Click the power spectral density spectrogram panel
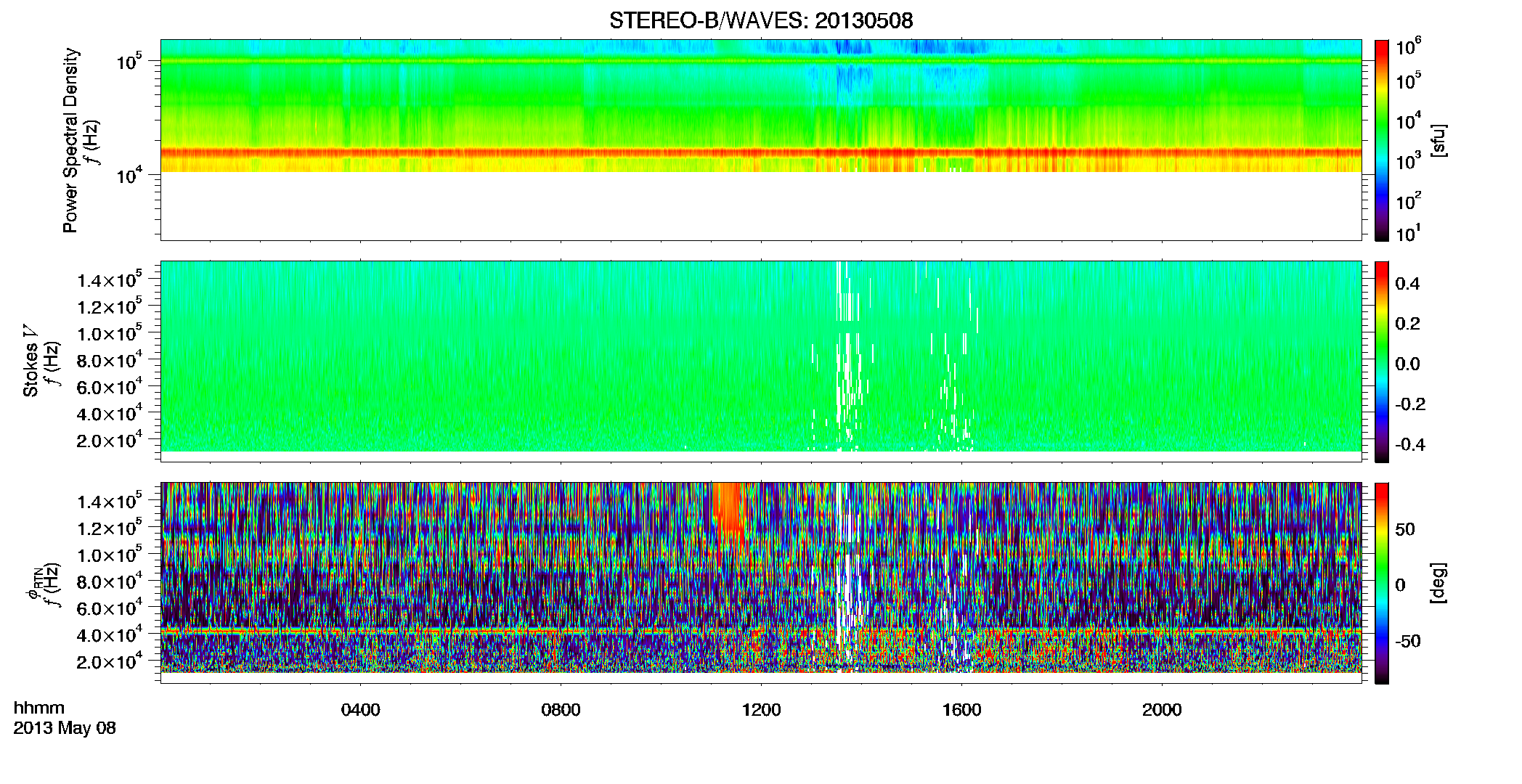The height and width of the screenshot is (784, 1522). (761, 140)
